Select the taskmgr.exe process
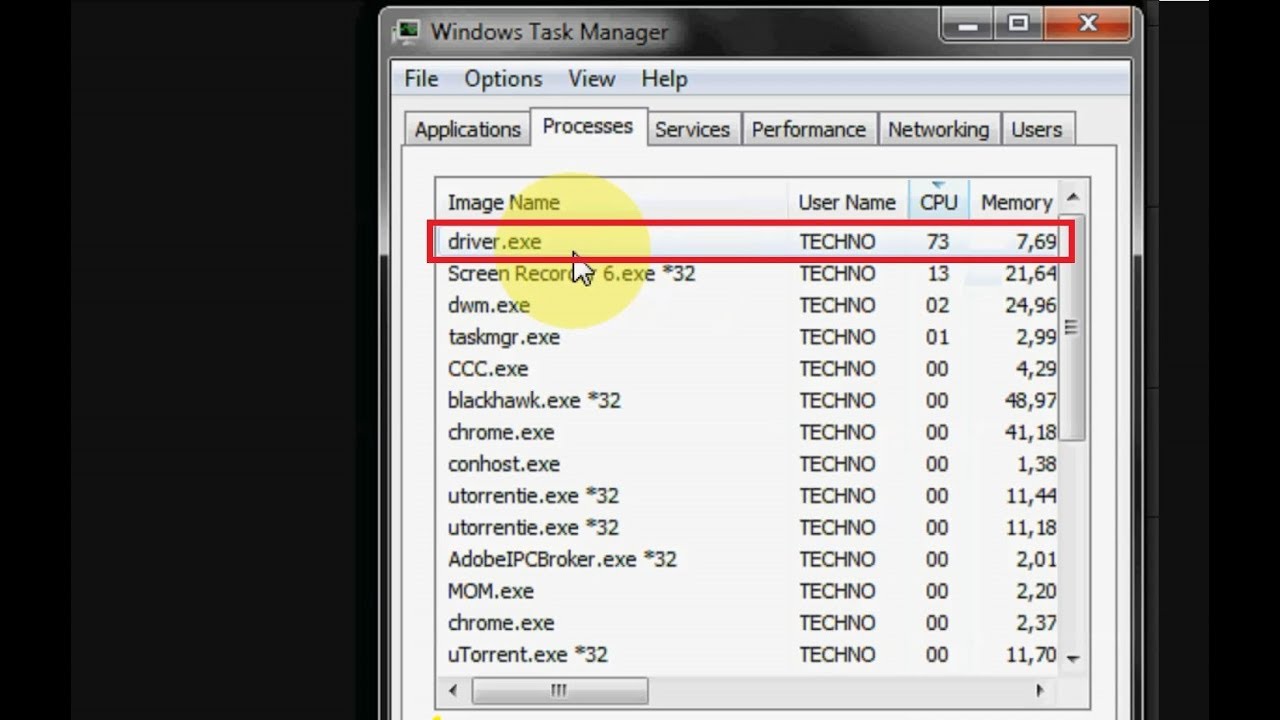The width and height of the screenshot is (1280, 720). (748, 337)
